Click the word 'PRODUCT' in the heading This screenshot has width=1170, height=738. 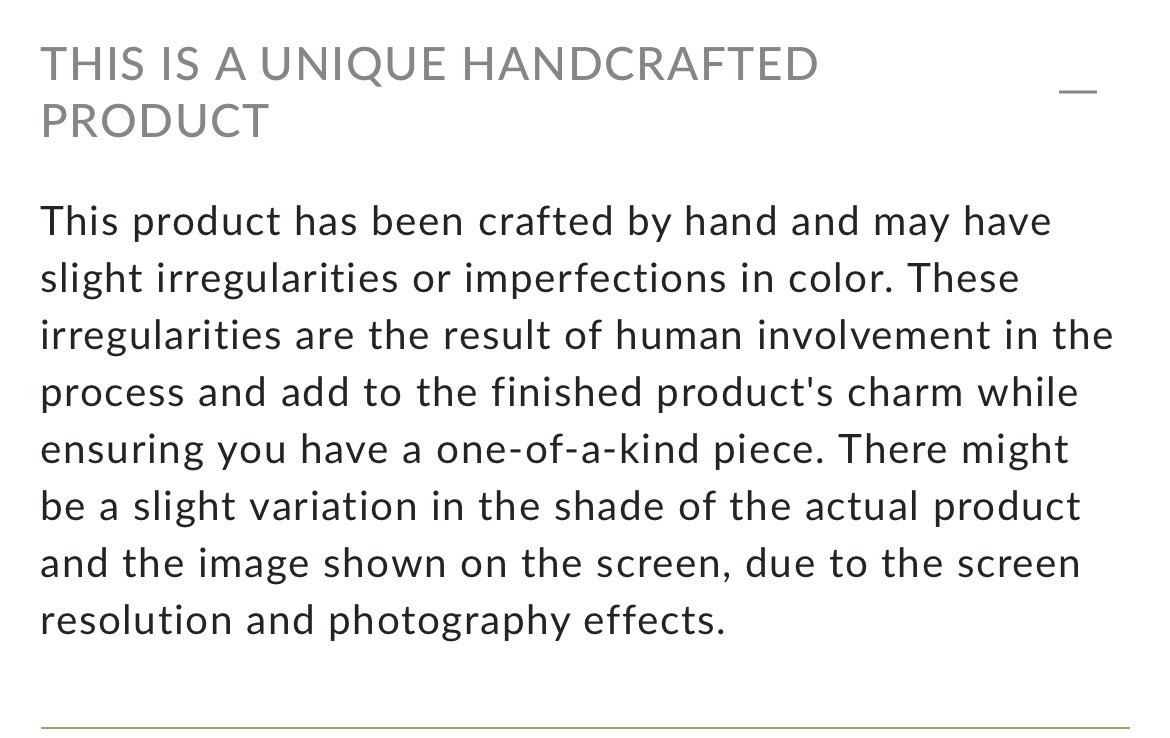[155, 121]
